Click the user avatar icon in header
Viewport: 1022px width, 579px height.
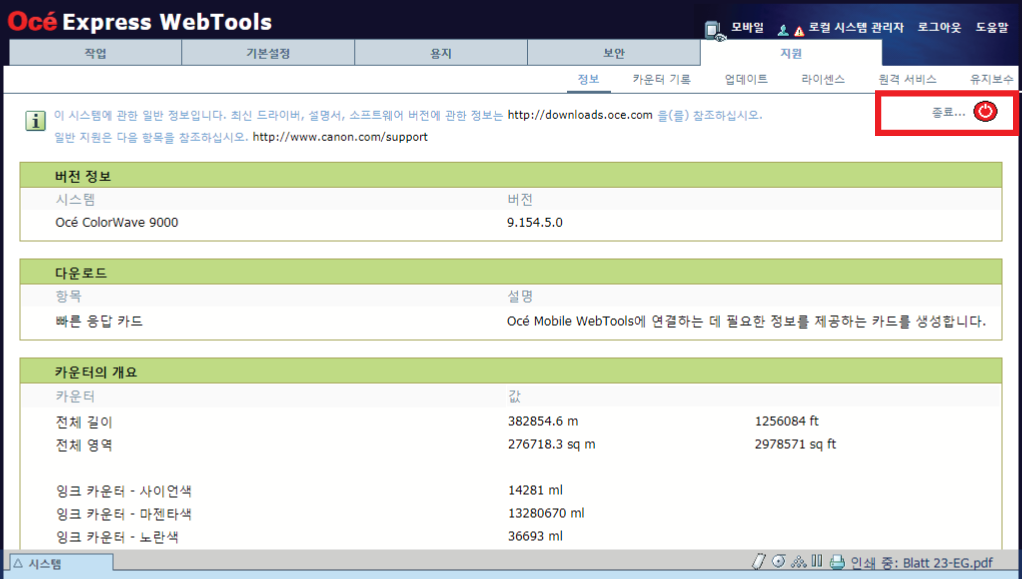783,30
